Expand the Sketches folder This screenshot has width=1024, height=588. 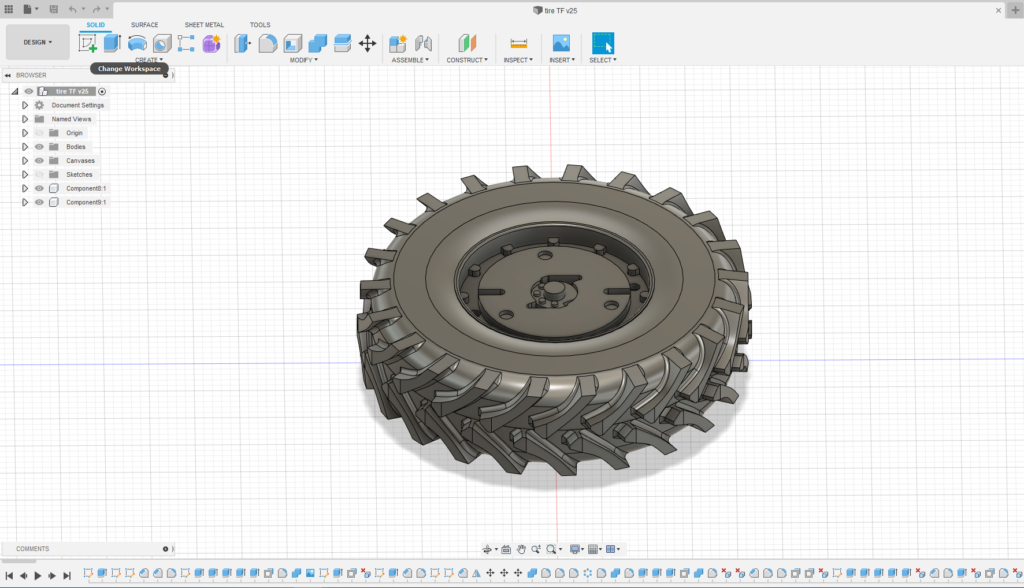(x=25, y=174)
